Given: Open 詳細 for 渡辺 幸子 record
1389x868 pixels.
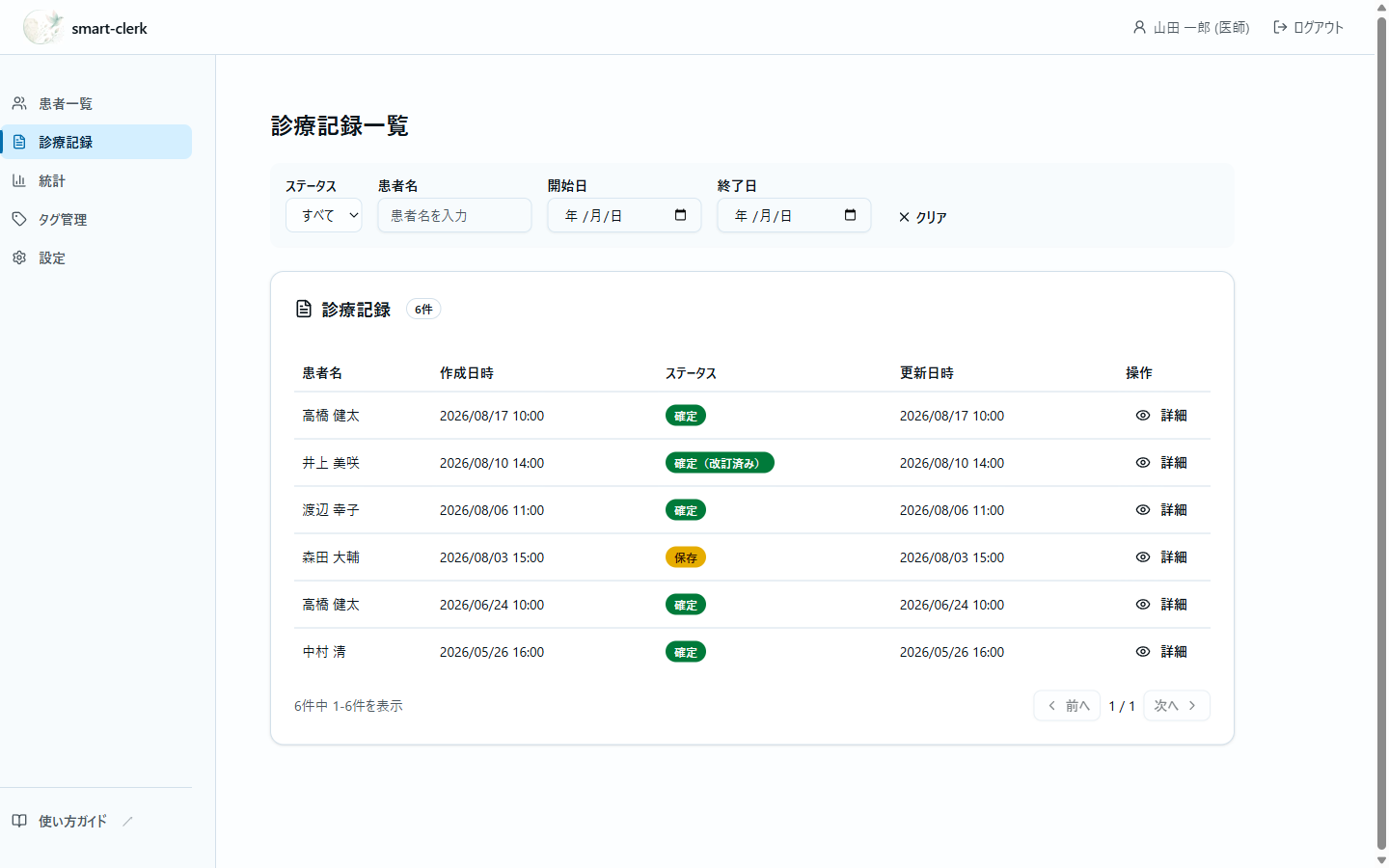Looking at the screenshot, I should (x=1161, y=510).
